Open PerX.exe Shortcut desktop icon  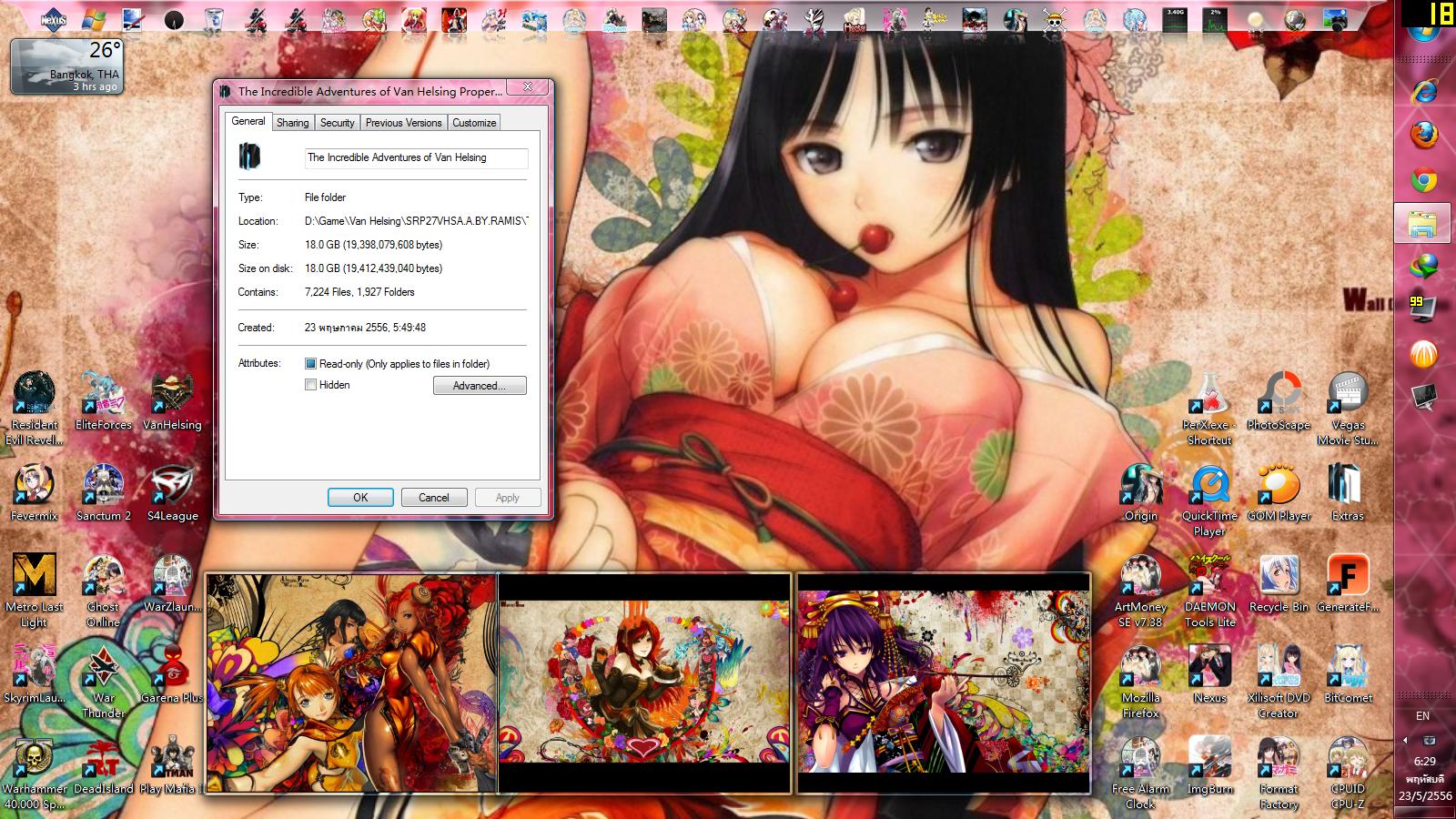1209,409
